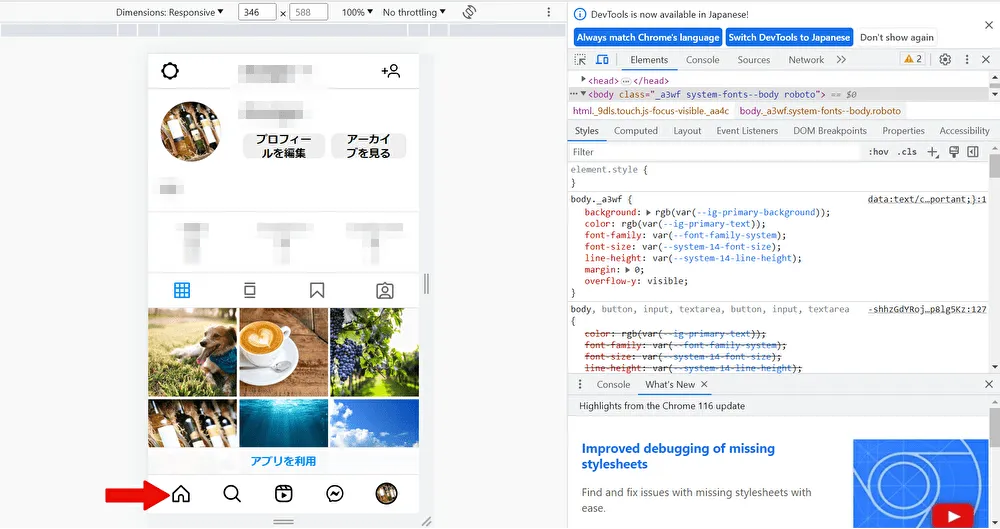Open the drawer three-dot menu
Screen dimensions: 1000x529
click(580, 384)
